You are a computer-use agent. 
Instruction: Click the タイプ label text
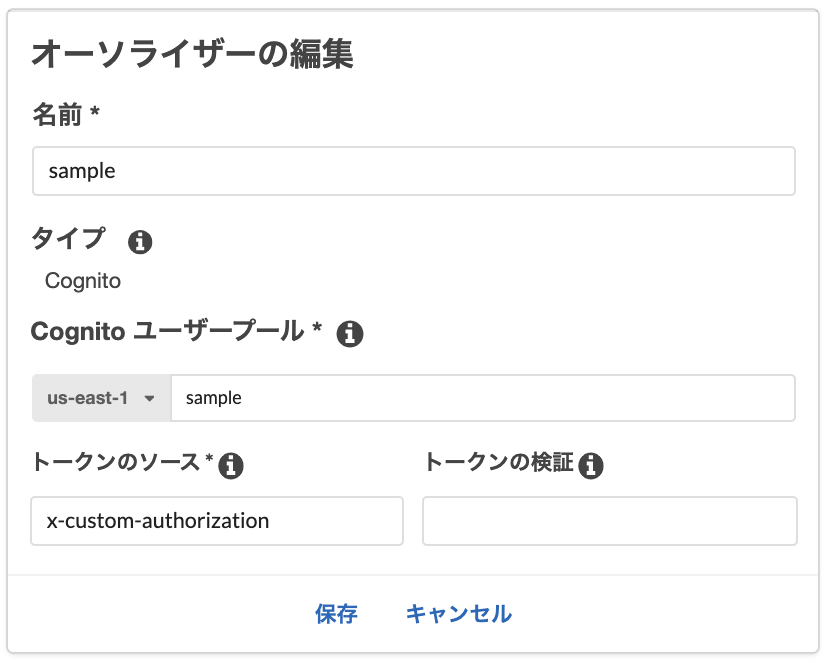click(68, 239)
